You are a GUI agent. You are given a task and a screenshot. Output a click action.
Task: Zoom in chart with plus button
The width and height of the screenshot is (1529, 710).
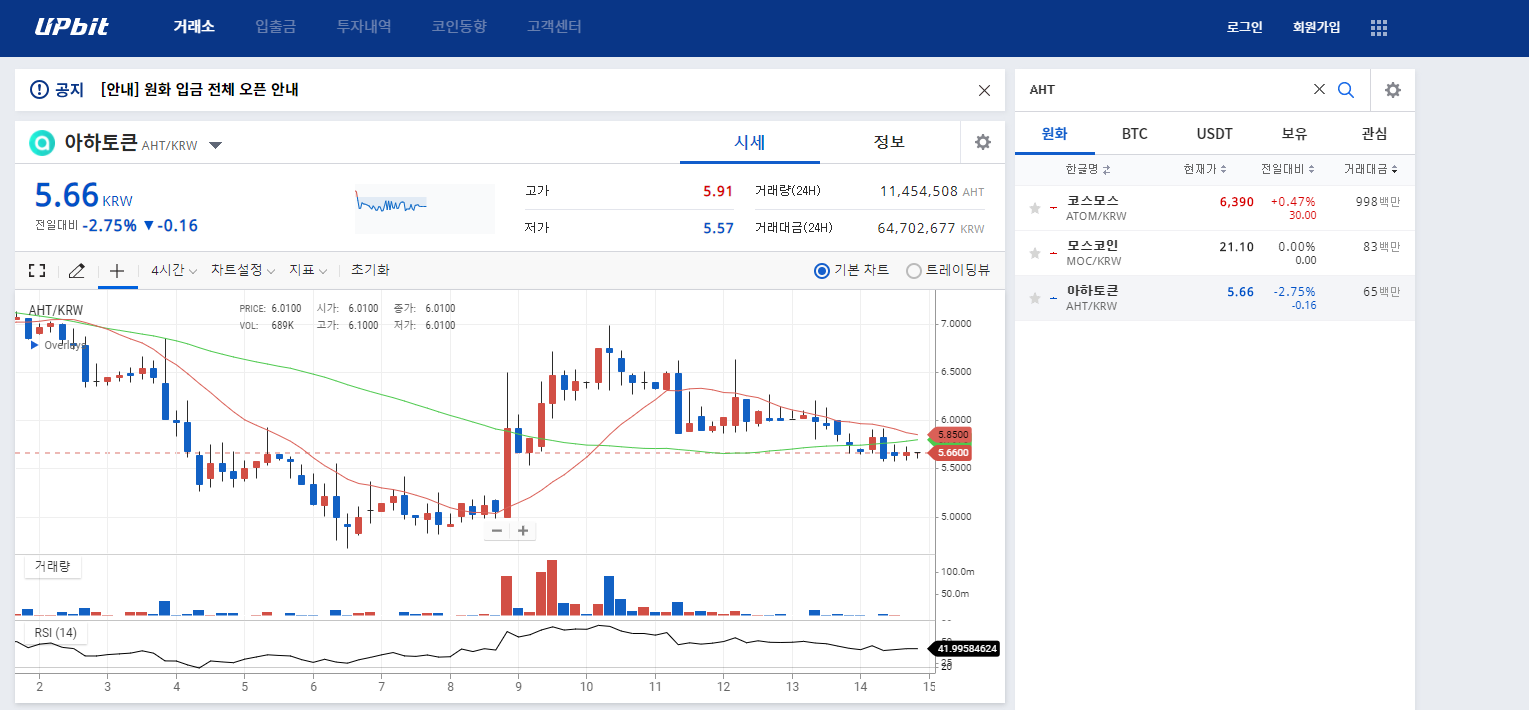click(523, 531)
